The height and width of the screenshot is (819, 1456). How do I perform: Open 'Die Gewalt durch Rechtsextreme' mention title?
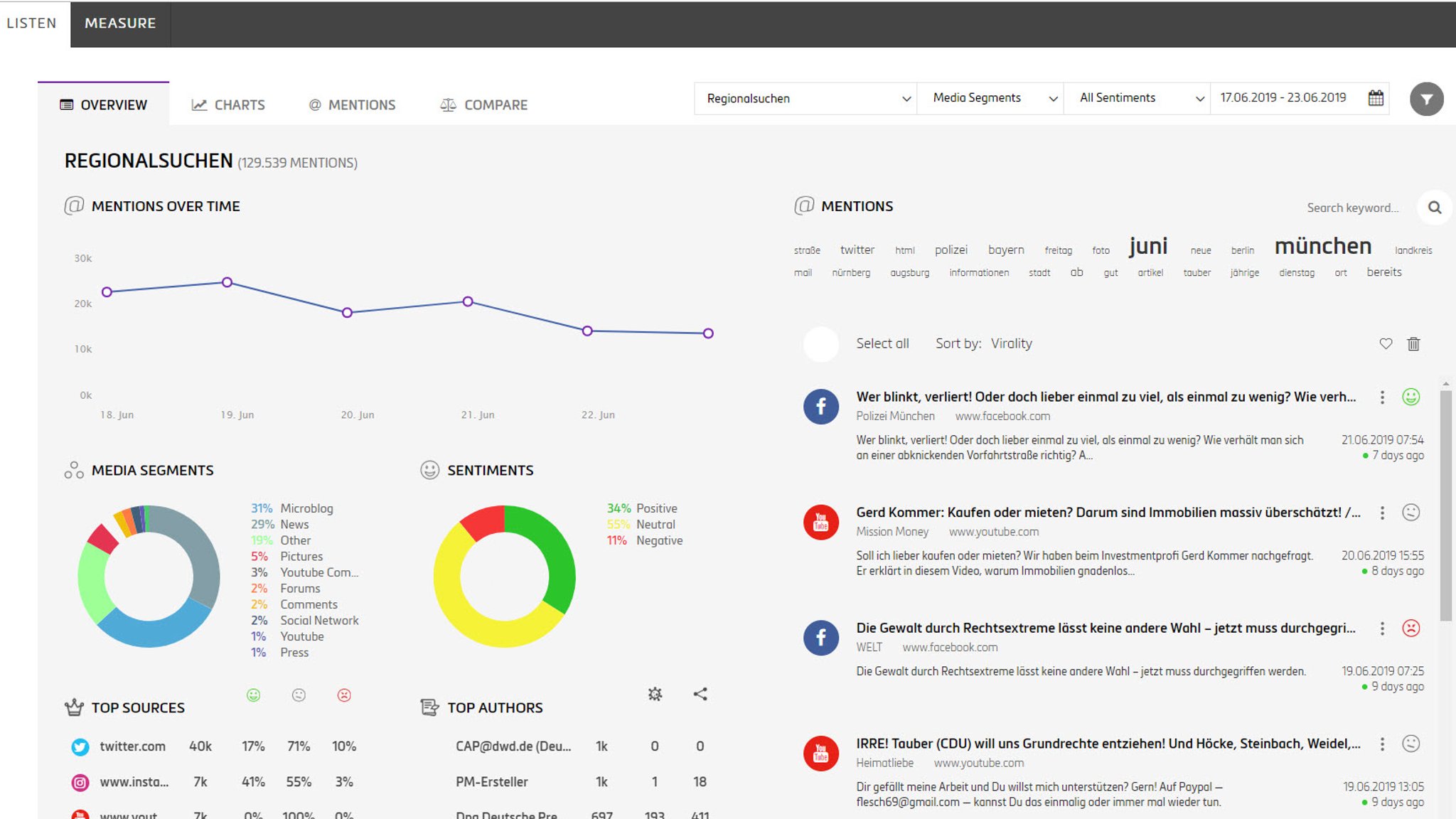[x=1106, y=628]
